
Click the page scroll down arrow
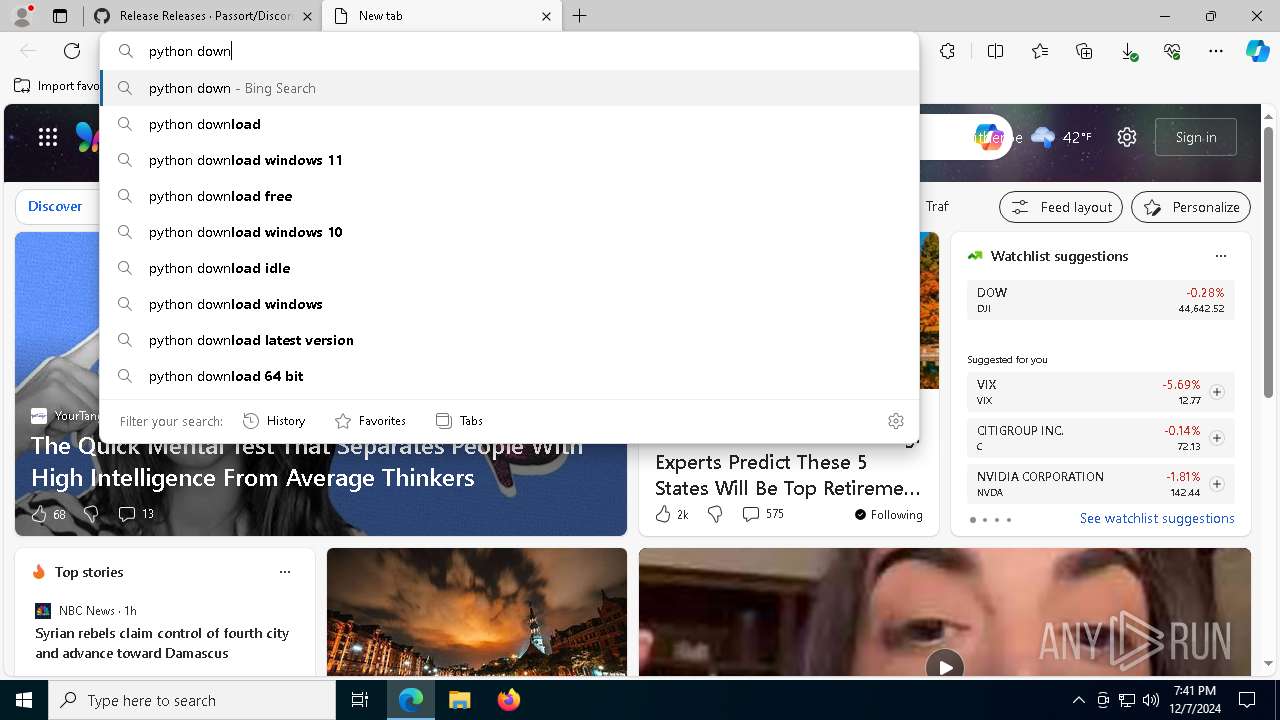(x=1269, y=663)
